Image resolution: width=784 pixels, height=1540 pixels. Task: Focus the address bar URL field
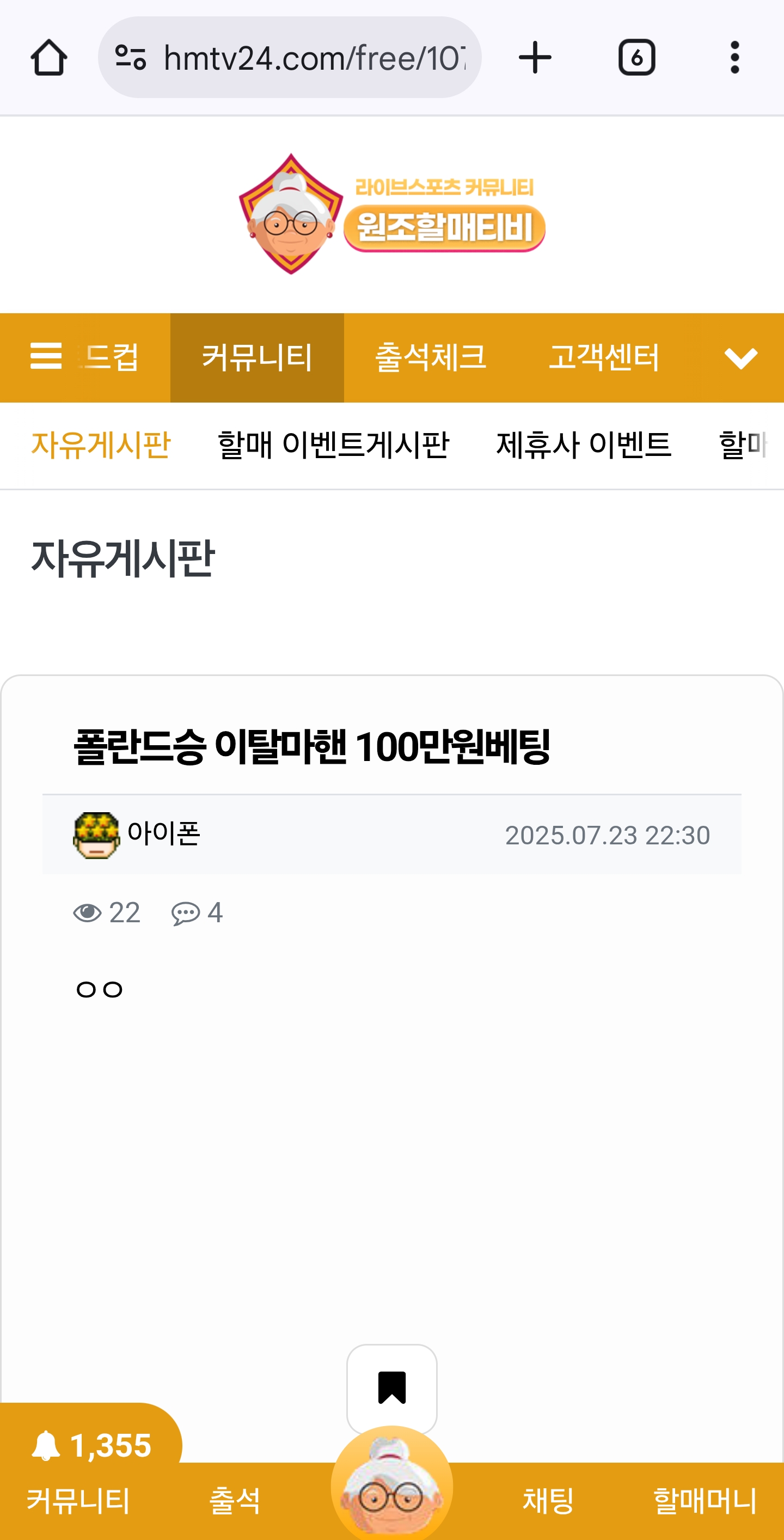314,58
